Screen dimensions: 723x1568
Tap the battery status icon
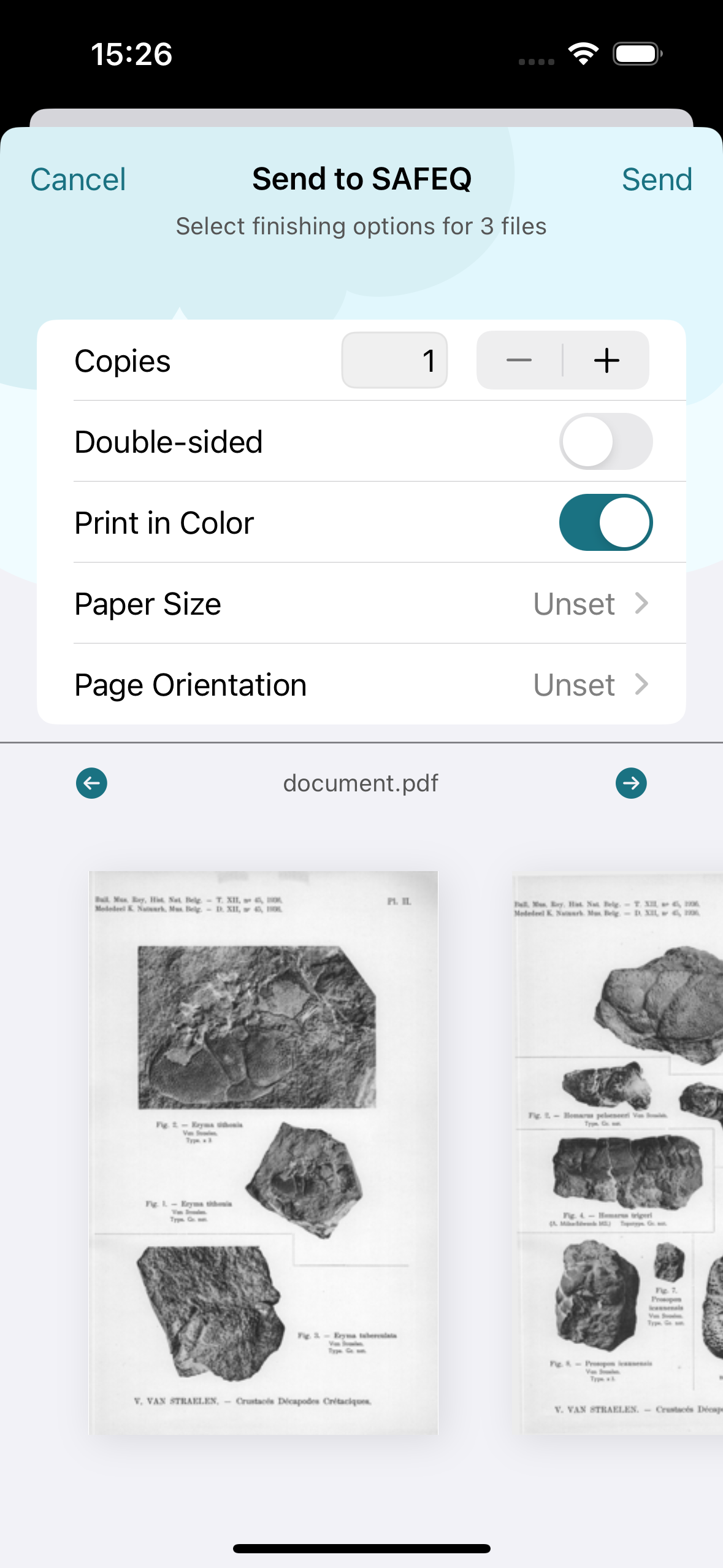638,54
